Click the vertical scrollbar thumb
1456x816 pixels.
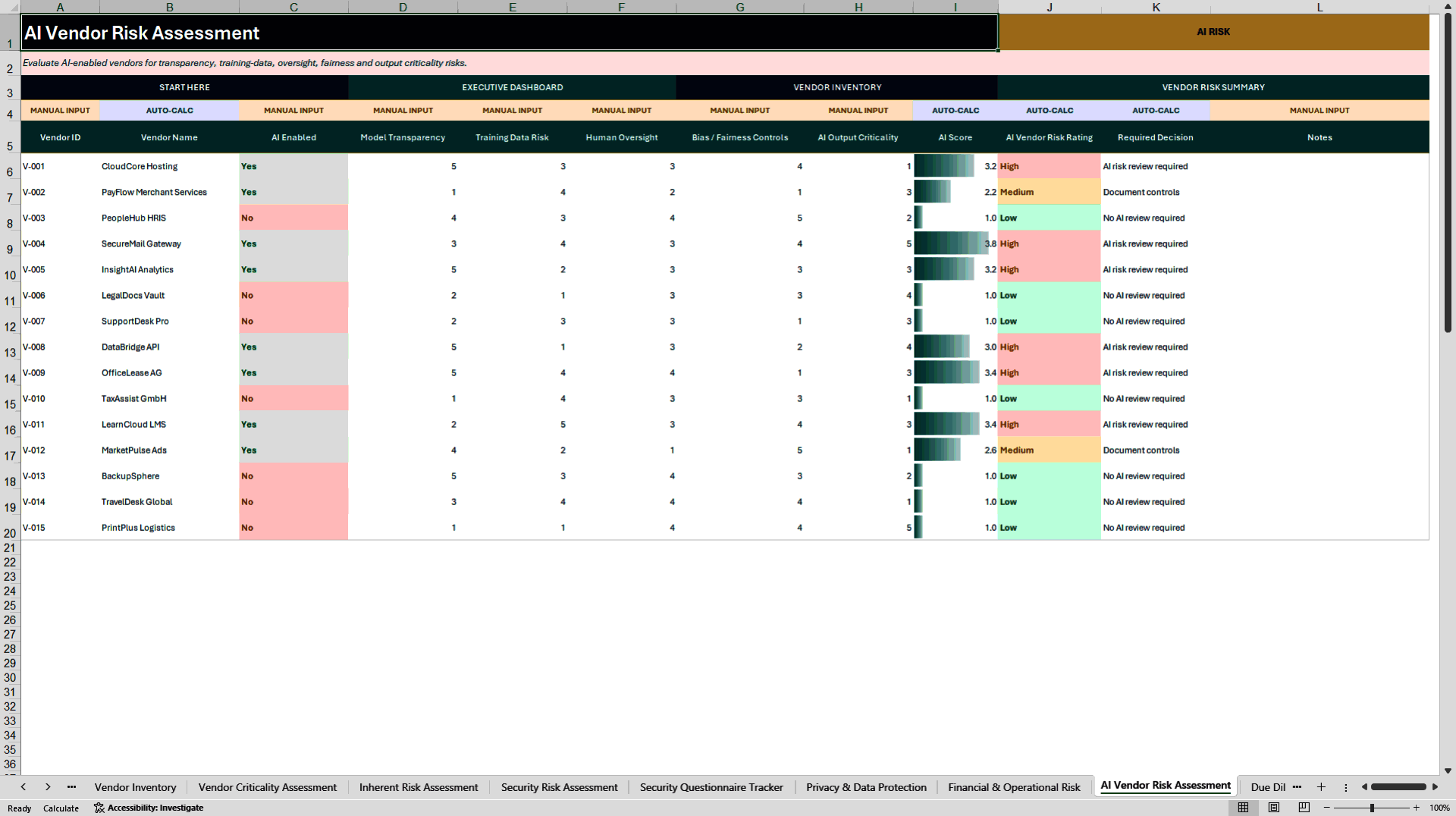(1448, 173)
